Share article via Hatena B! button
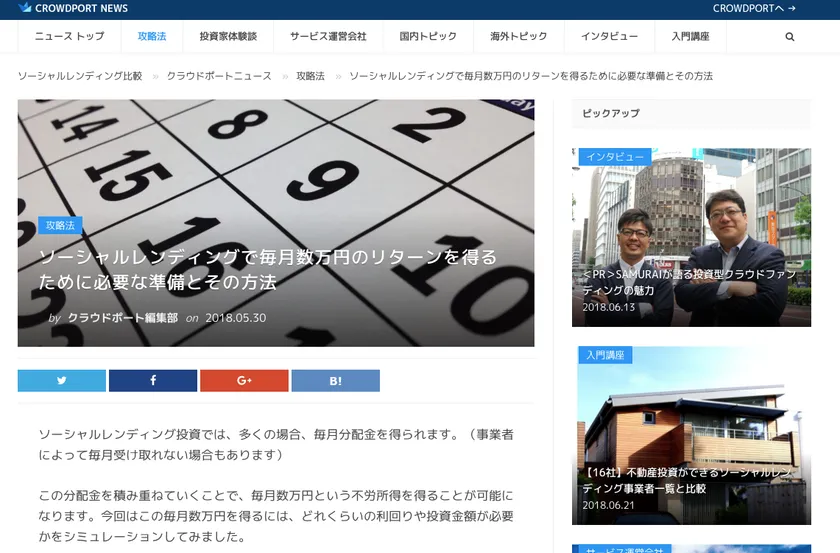 coord(335,380)
